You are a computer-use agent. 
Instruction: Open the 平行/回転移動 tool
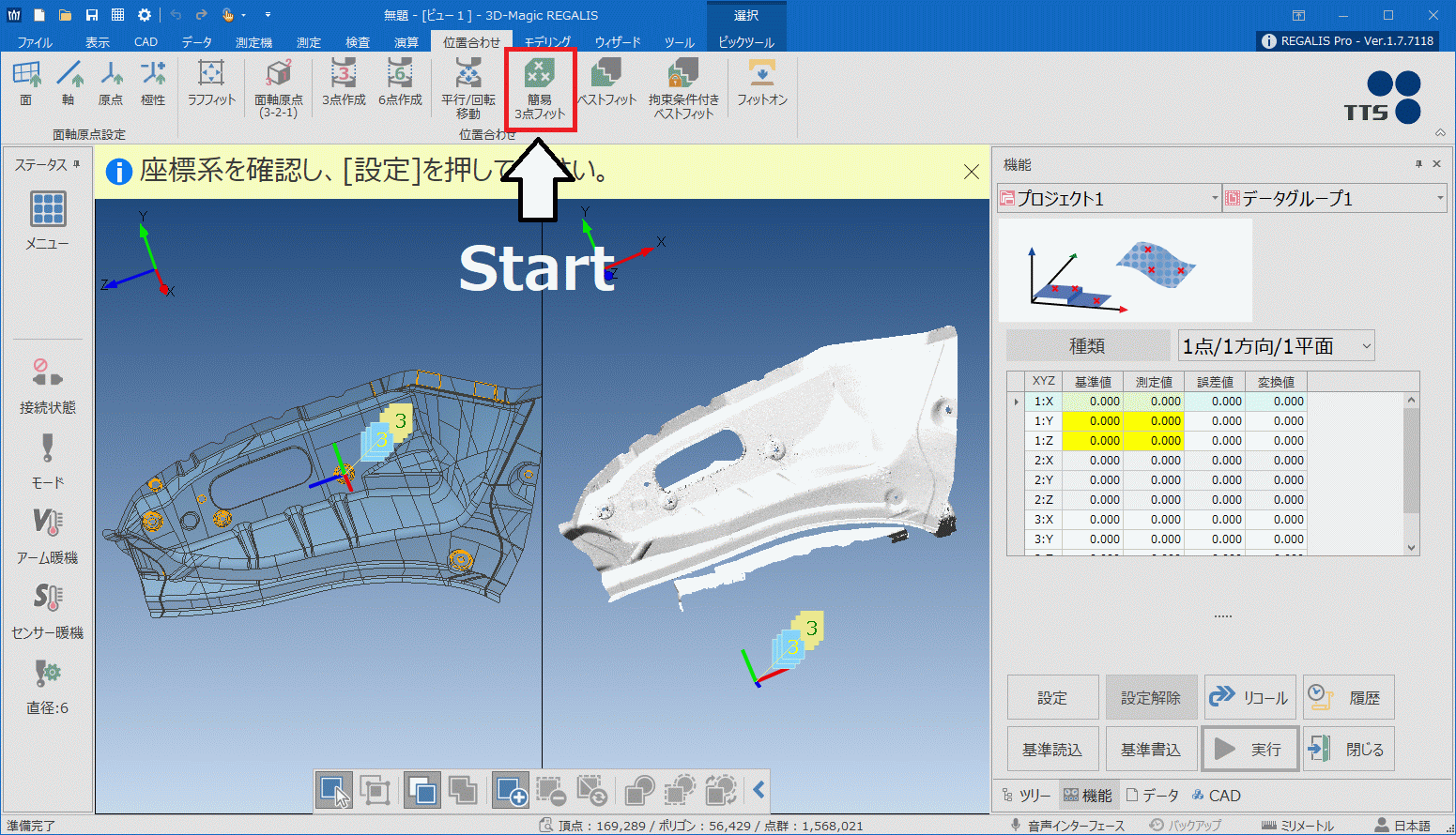pos(468,89)
